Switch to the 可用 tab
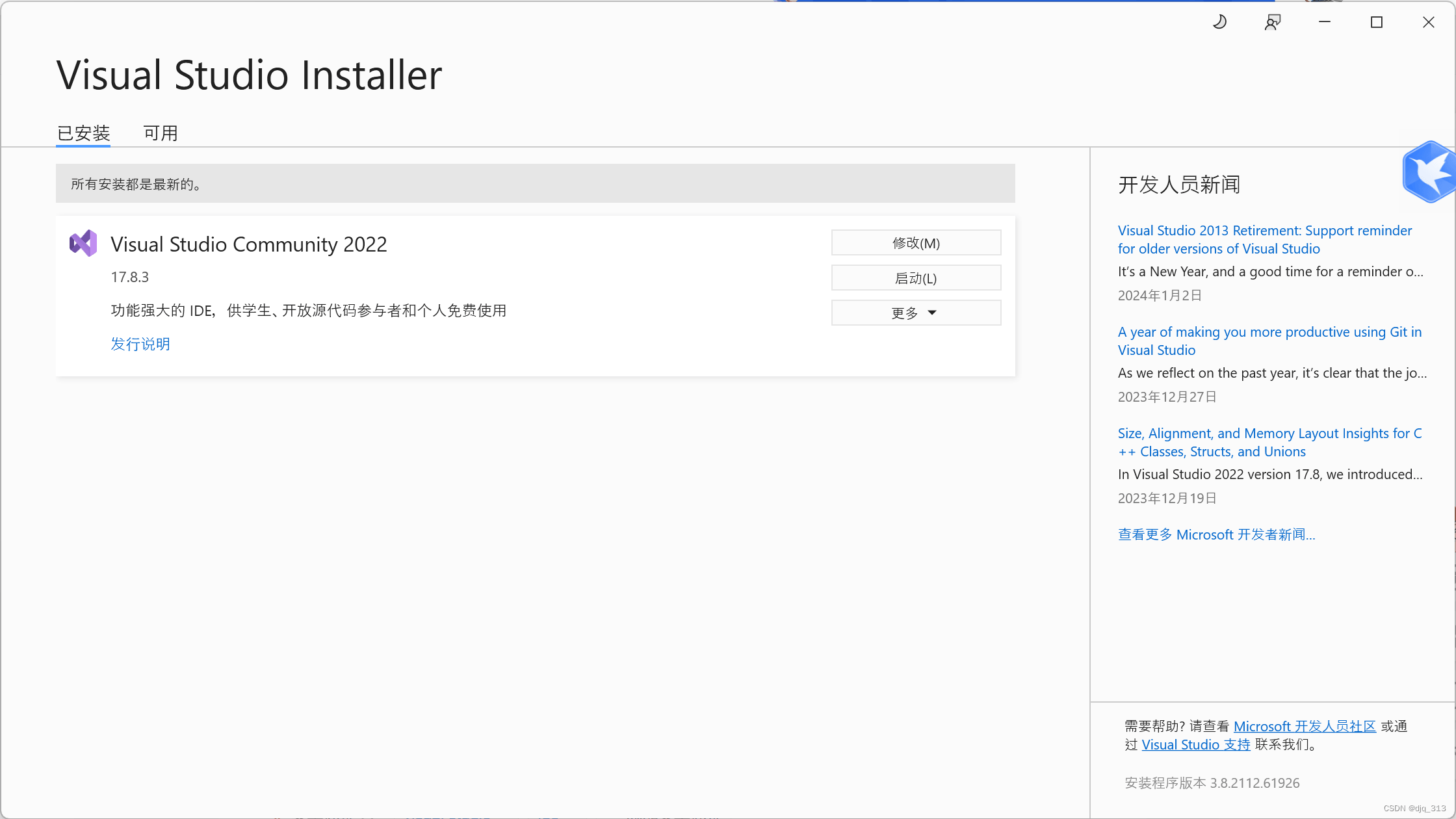 (161, 133)
